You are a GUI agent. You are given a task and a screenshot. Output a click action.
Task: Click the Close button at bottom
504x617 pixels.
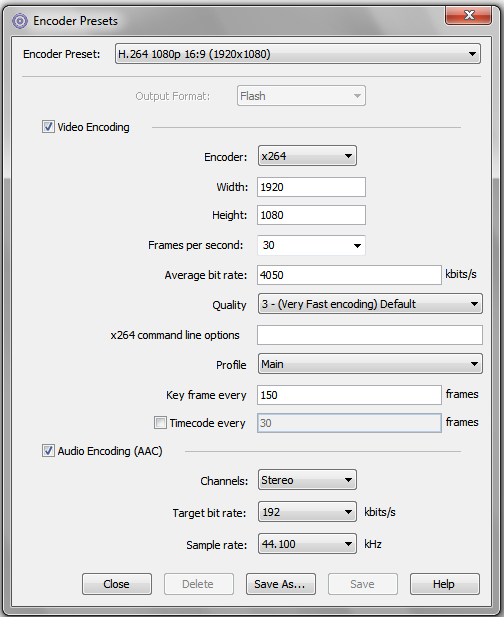point(117,584)
